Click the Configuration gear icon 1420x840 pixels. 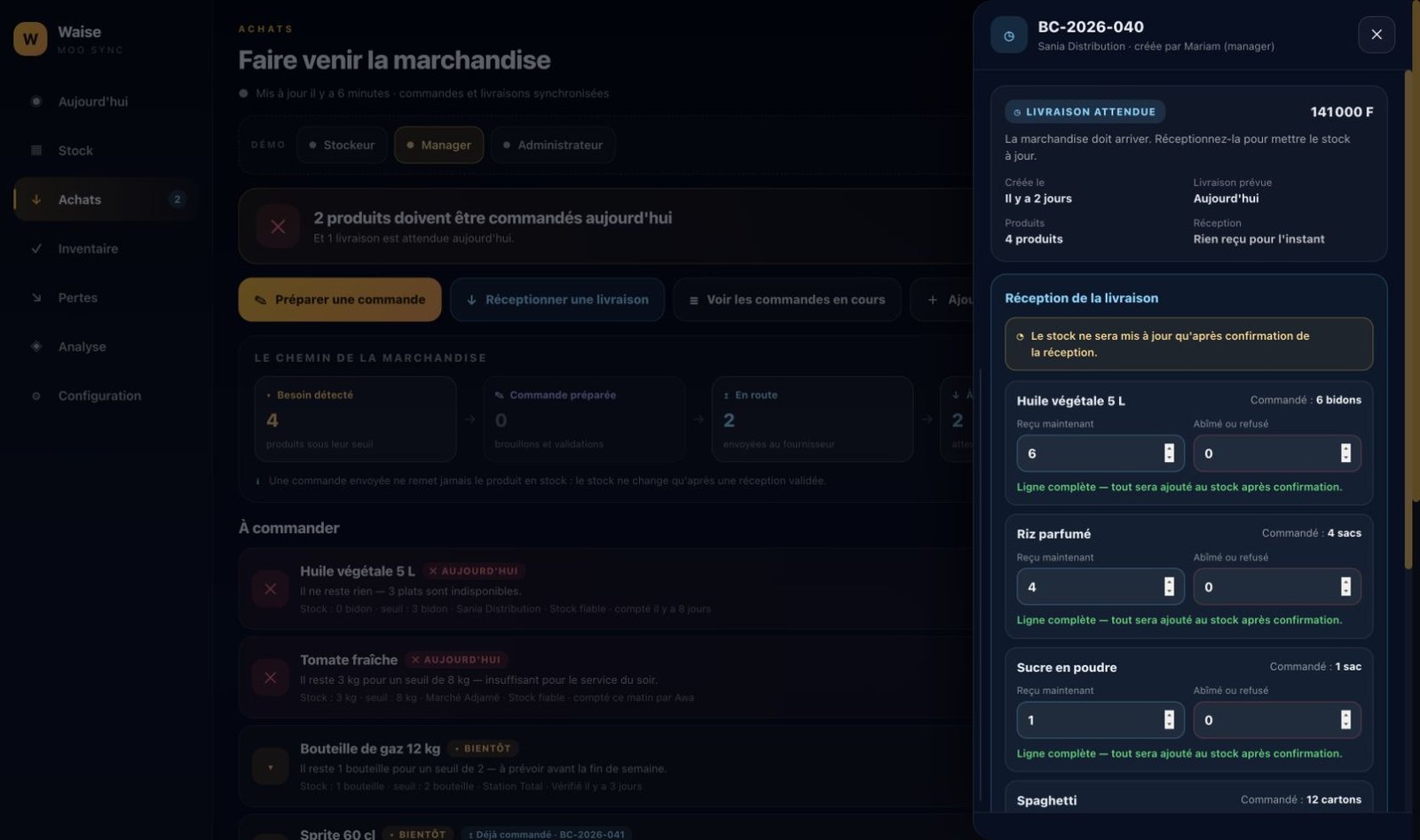coord(36,396)
